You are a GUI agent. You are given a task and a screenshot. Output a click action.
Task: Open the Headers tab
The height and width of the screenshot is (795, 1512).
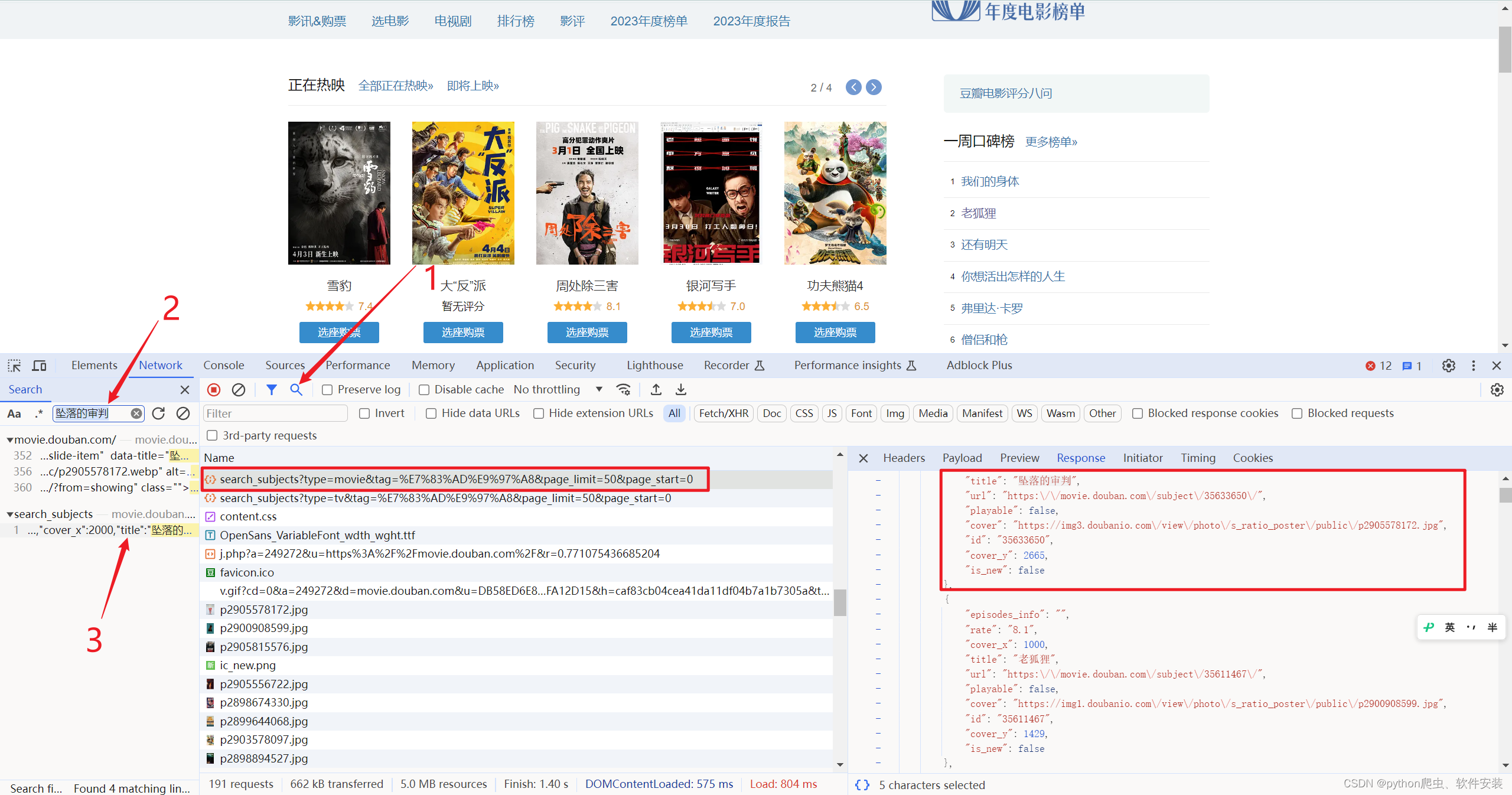coord(904,458)
